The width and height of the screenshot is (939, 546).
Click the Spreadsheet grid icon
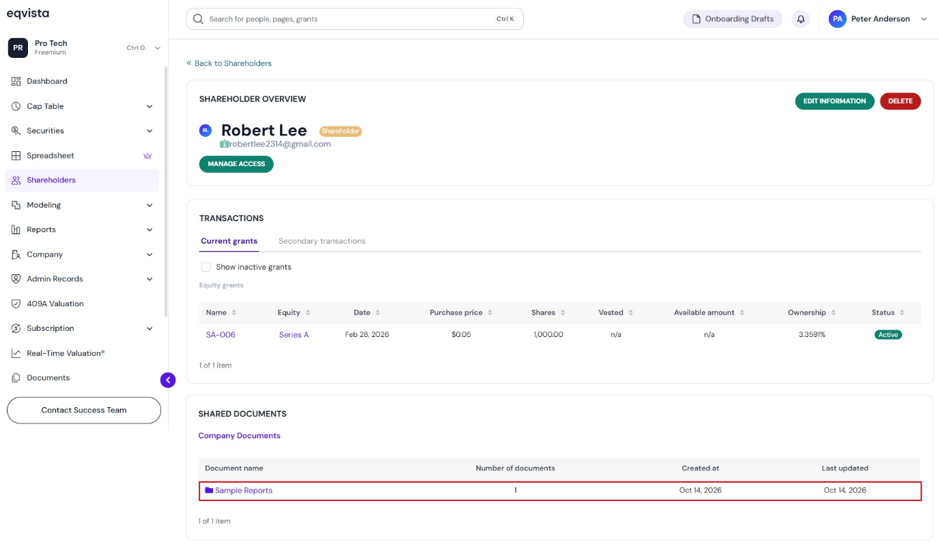pyautogui.click(x=16, y=156)
